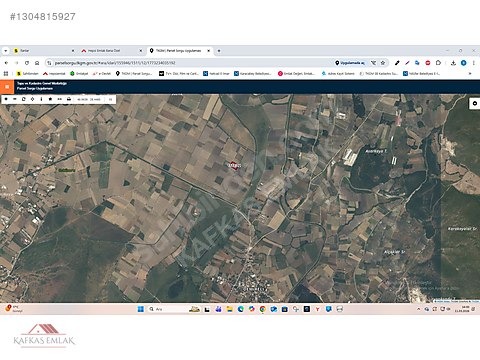Click the 'Akarkaya T.' map label
Viewport: 480px width, 360px height.
(376, 151)
